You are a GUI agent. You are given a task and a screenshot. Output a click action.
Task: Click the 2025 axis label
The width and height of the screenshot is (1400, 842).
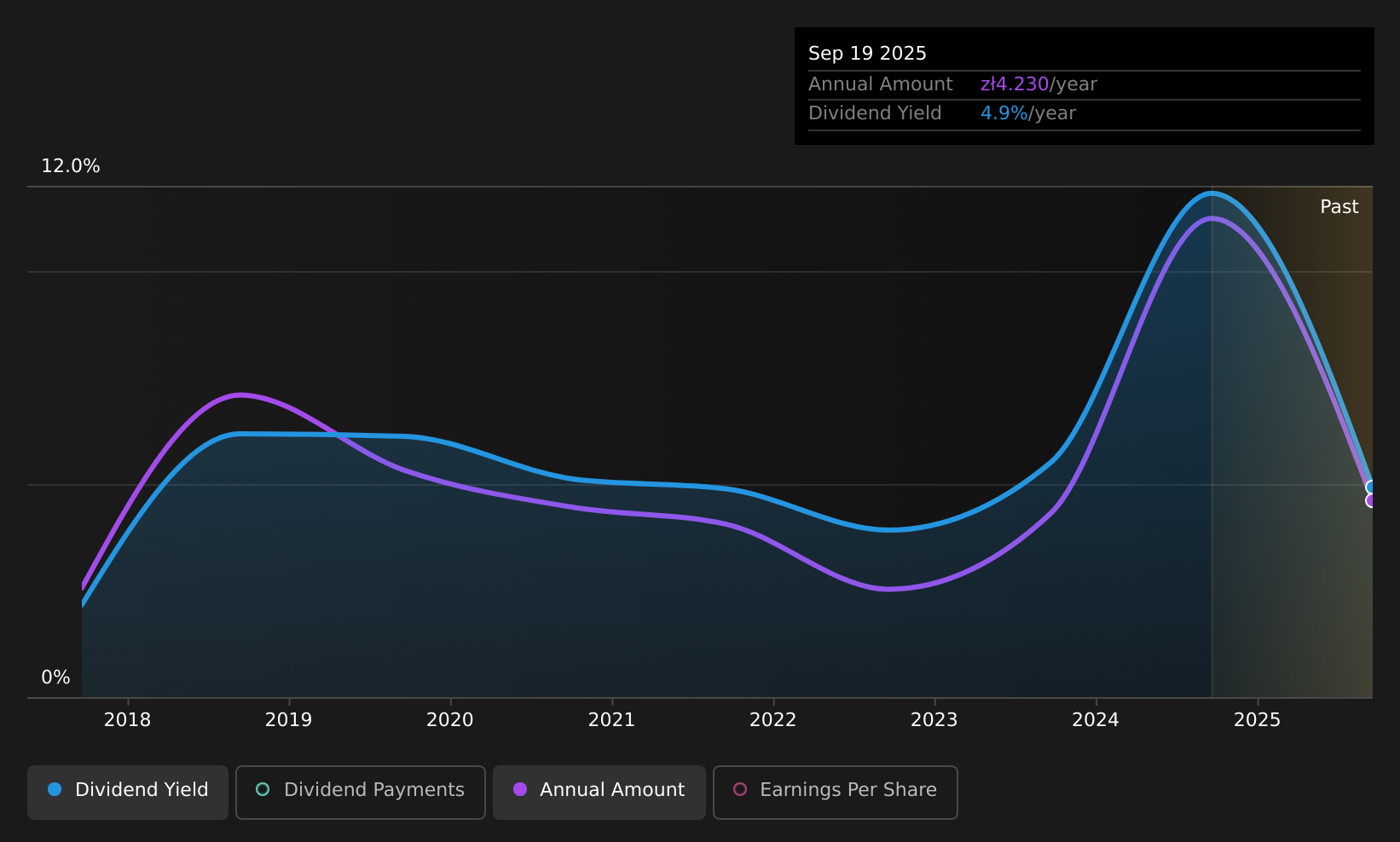pyautogui.click(x=1258, y=720)
